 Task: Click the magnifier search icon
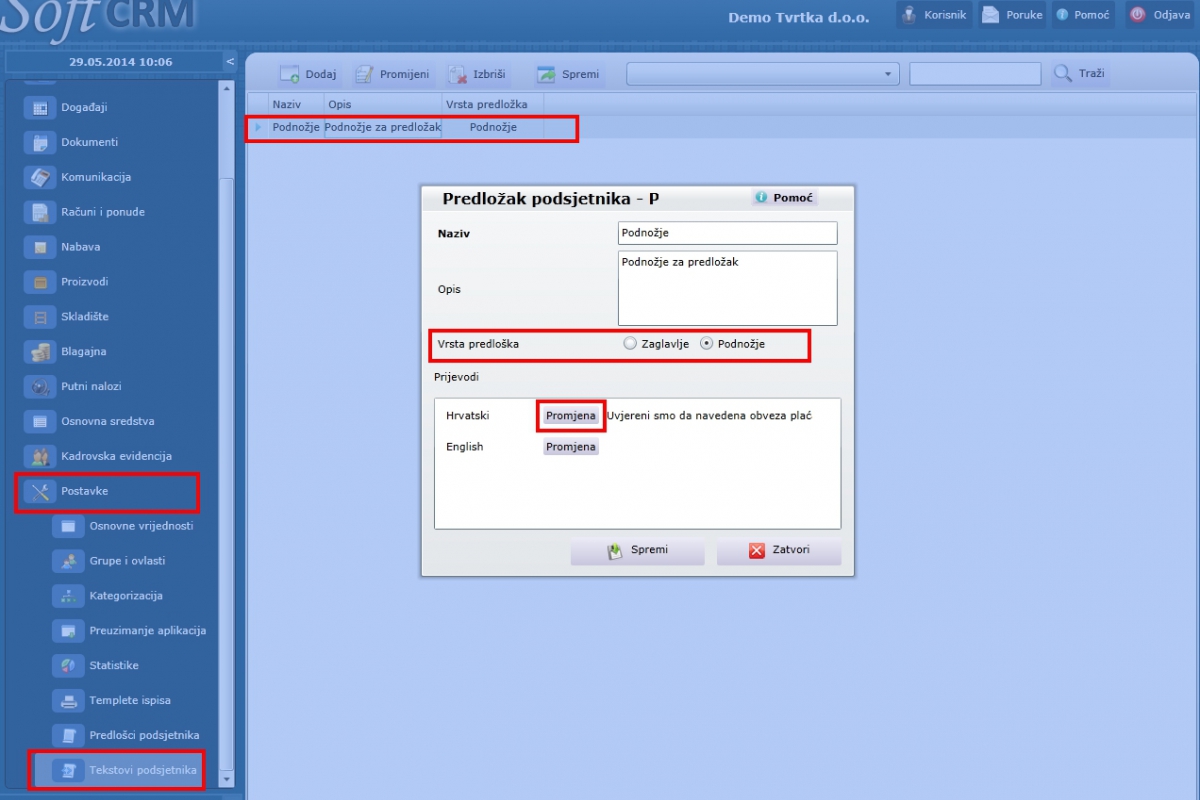[1062, 74]
